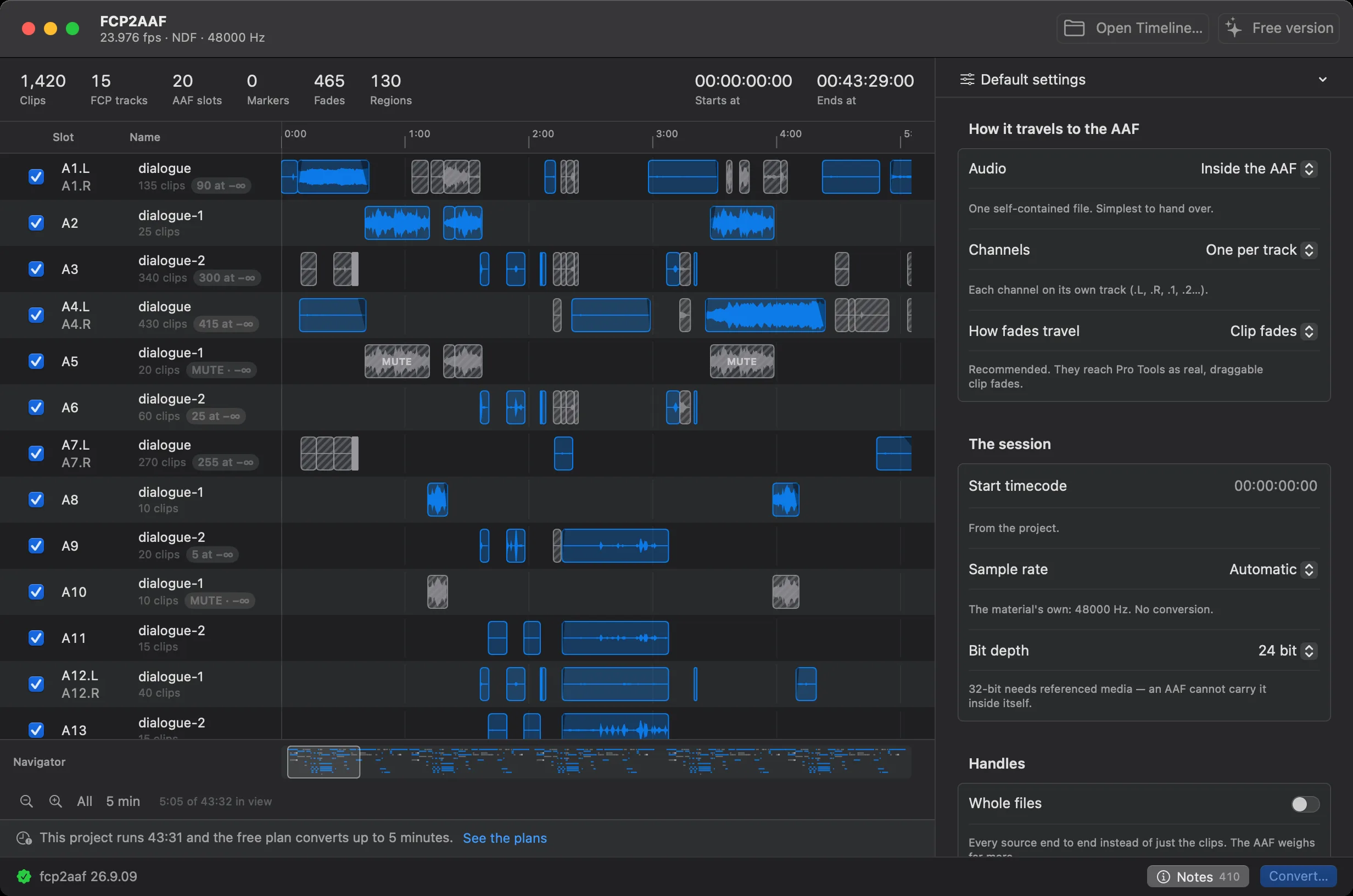Expand the Default settings chevron
This screenshot has width=1353, height=896.
(x=1322, y=80)
